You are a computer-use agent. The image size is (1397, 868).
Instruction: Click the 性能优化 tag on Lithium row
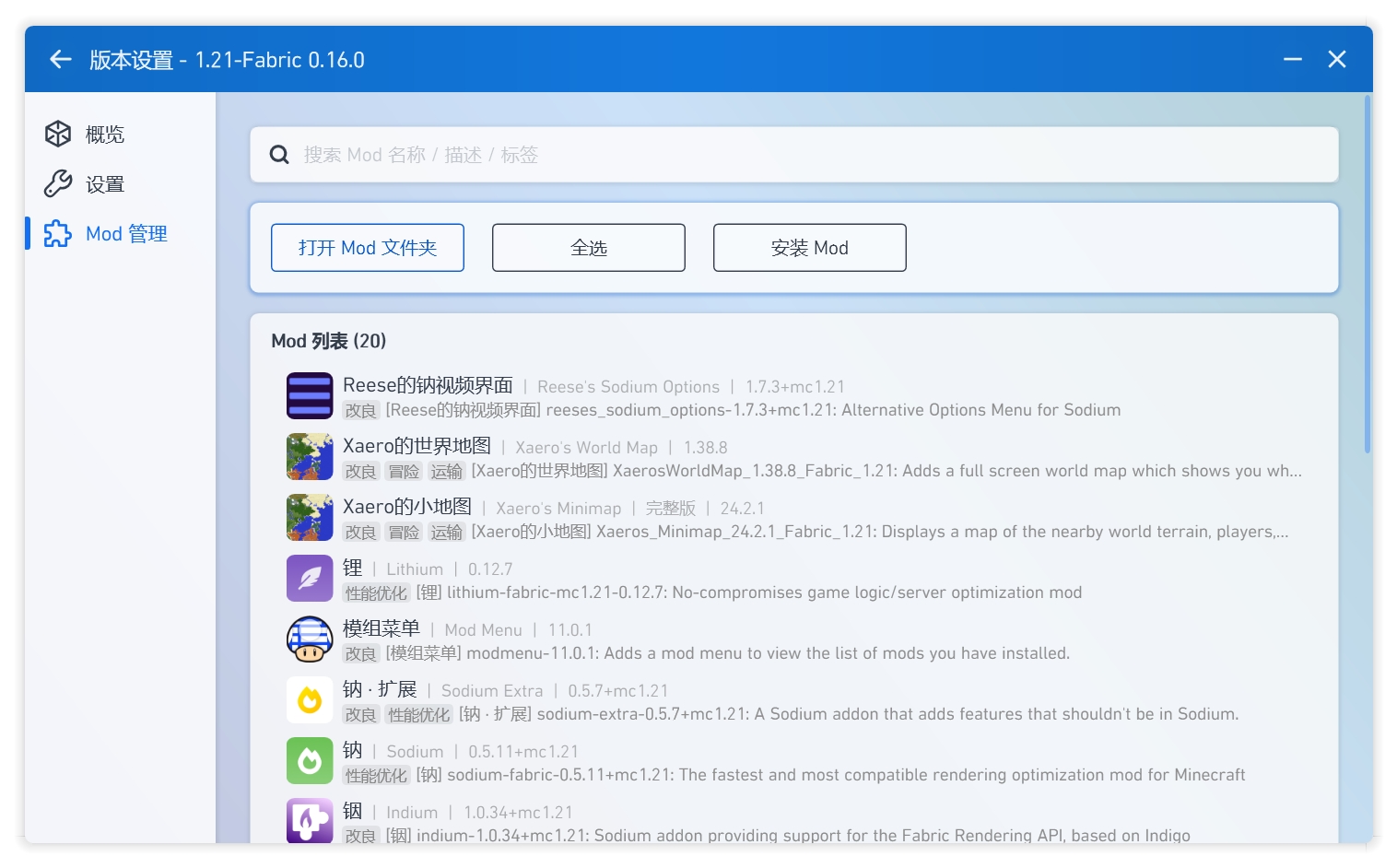click(376, 593)
